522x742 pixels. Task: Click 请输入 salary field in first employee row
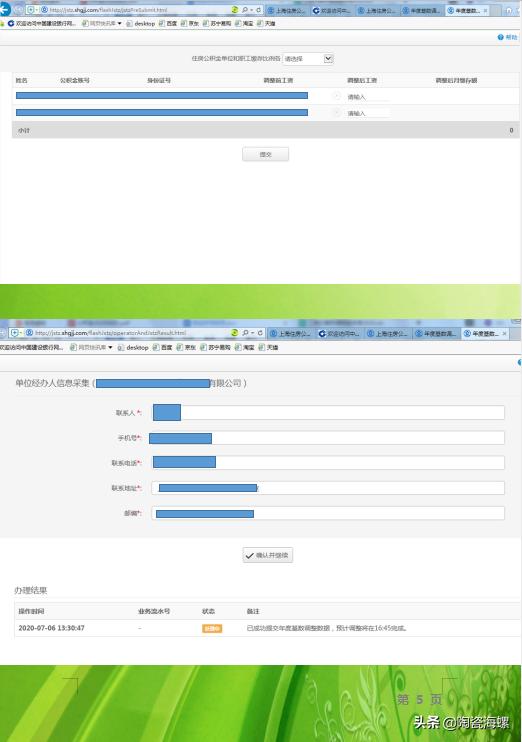tap(367, 97)
